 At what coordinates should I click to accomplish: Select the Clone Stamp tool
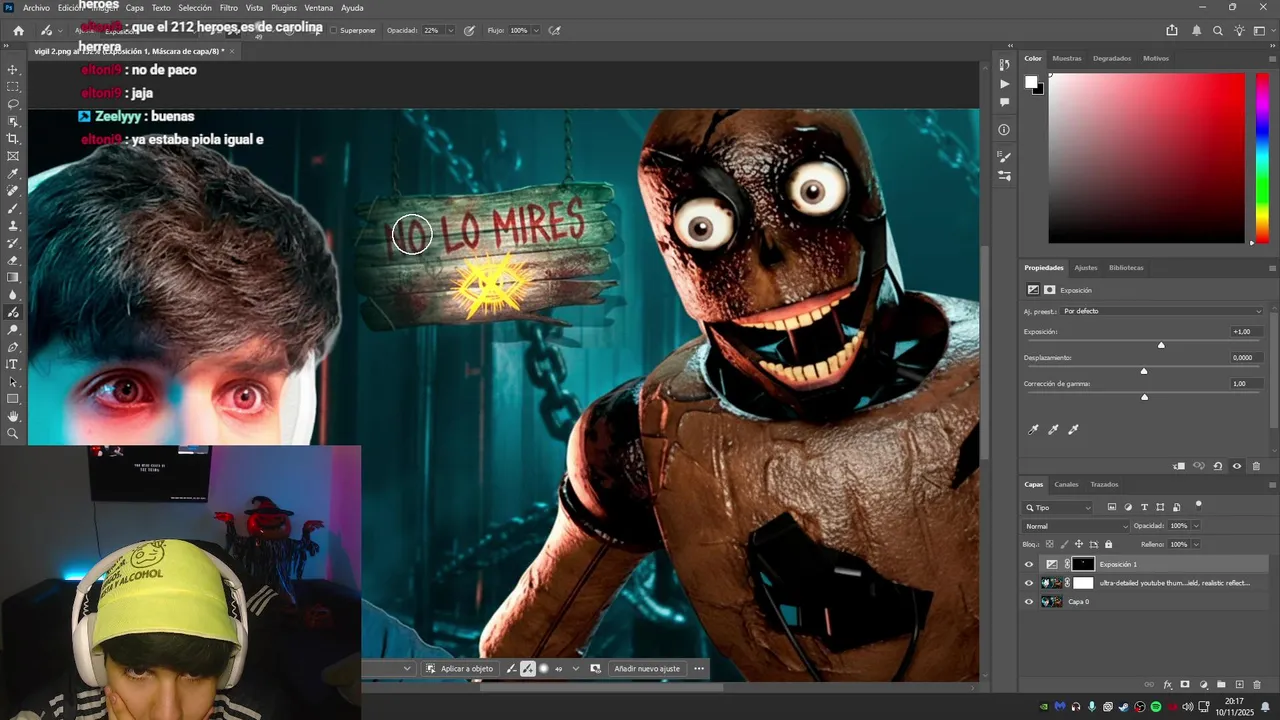click(13, 226)
